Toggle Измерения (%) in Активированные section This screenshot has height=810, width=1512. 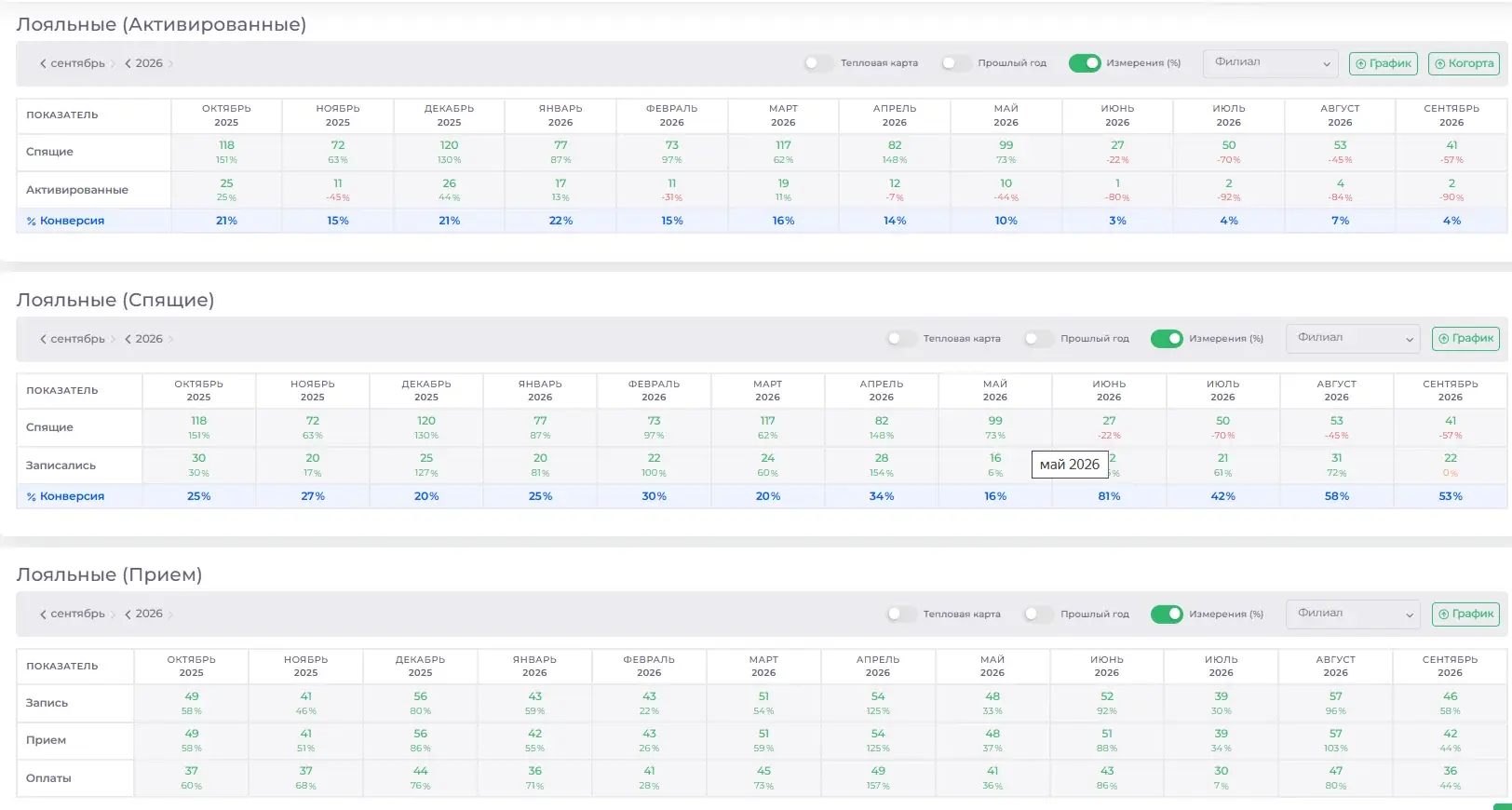(1085, 63)
